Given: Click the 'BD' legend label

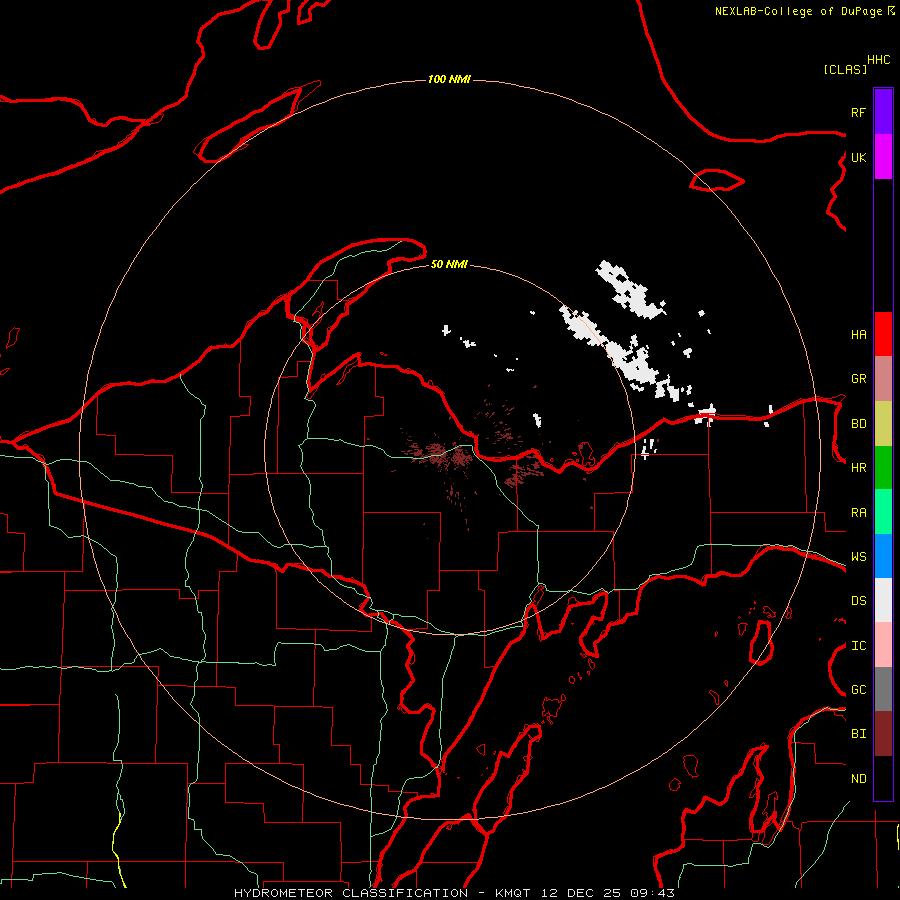Looking at the screenshot, I should 858,424.
